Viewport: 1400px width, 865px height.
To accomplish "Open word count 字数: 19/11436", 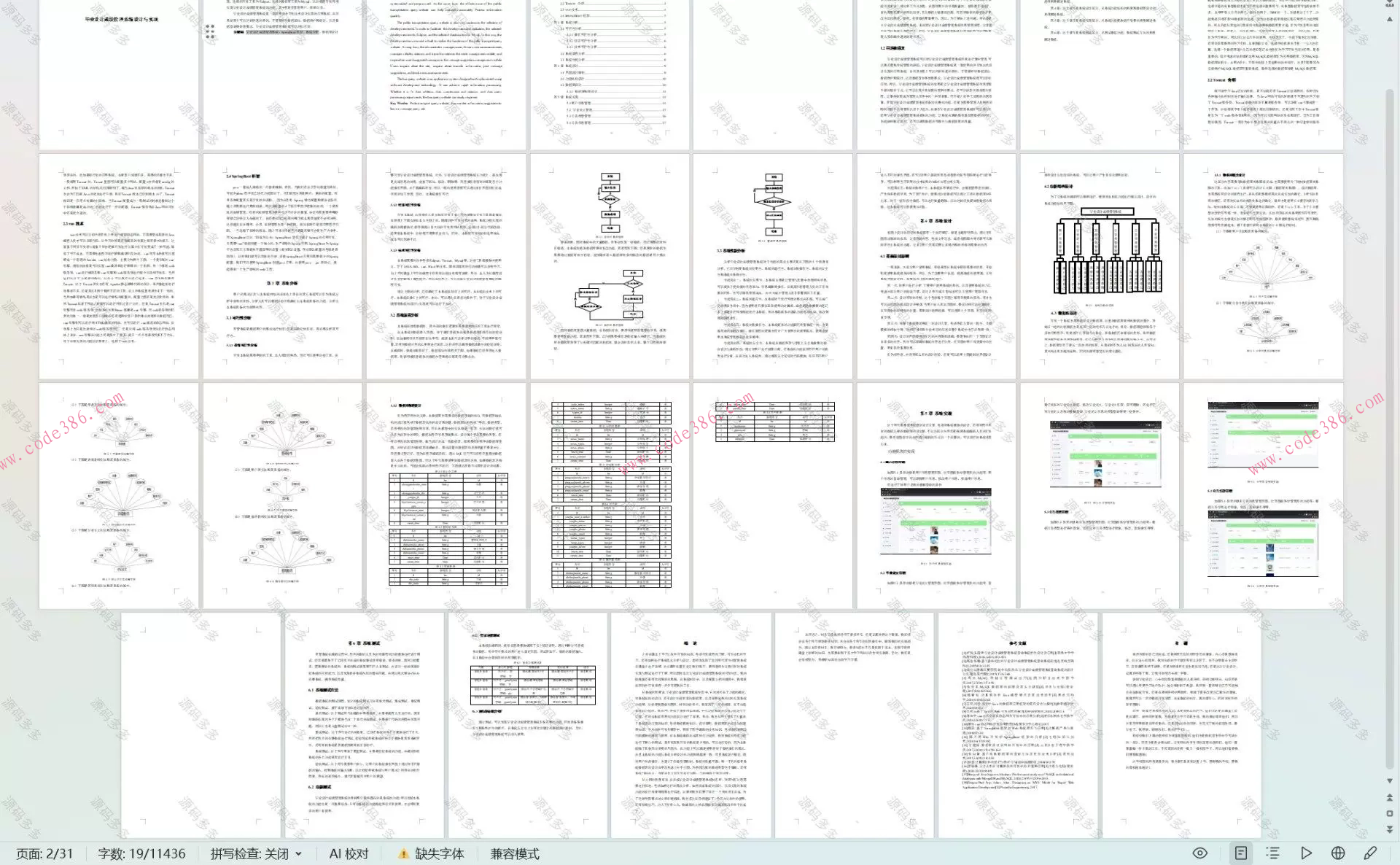I will click(x=141, y=853).
